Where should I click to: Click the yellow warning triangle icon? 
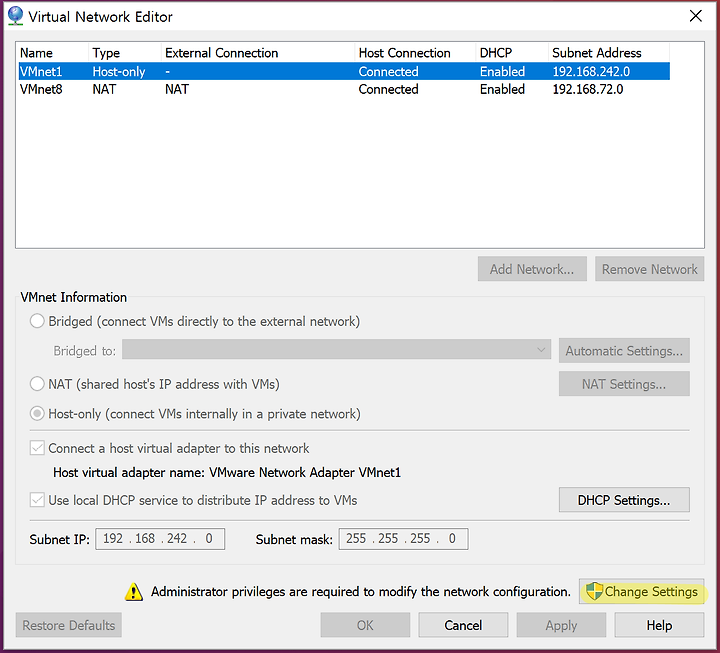point(134,591)
